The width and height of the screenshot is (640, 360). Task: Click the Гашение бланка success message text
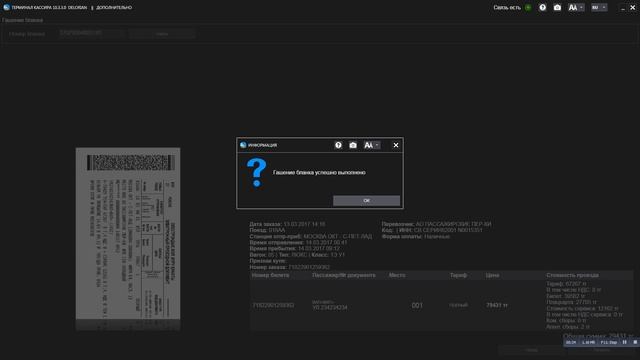pos(319,173)
